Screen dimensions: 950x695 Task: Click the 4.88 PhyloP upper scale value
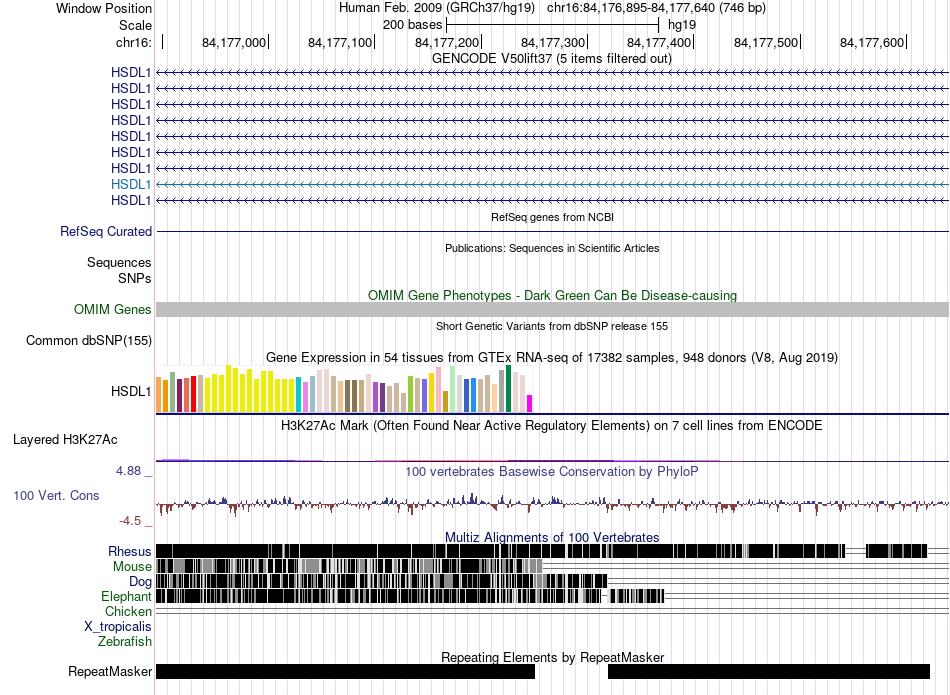(128, 471)
